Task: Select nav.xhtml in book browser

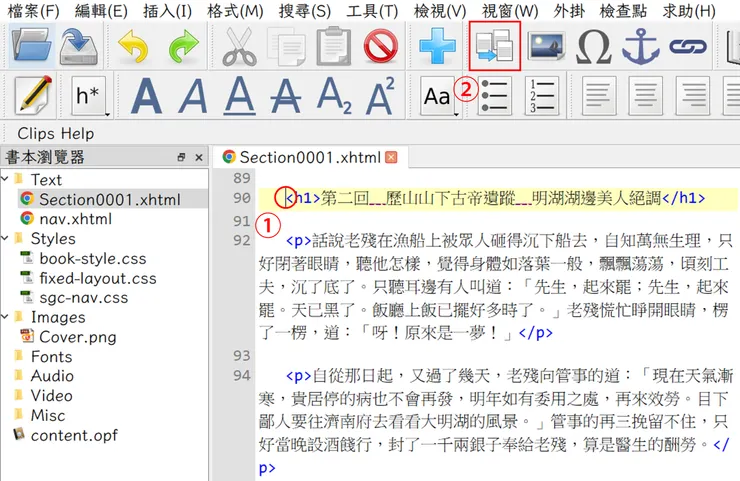Action: coord(76,219)
